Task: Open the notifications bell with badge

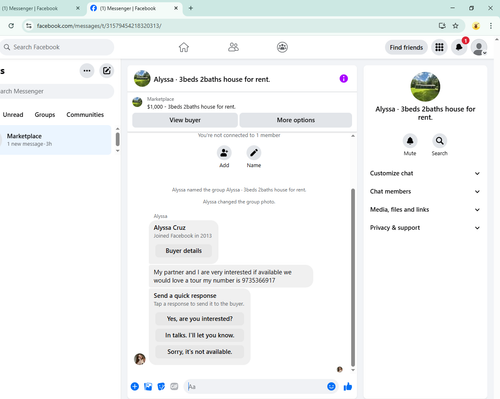Action: click(x=459, y=47)
